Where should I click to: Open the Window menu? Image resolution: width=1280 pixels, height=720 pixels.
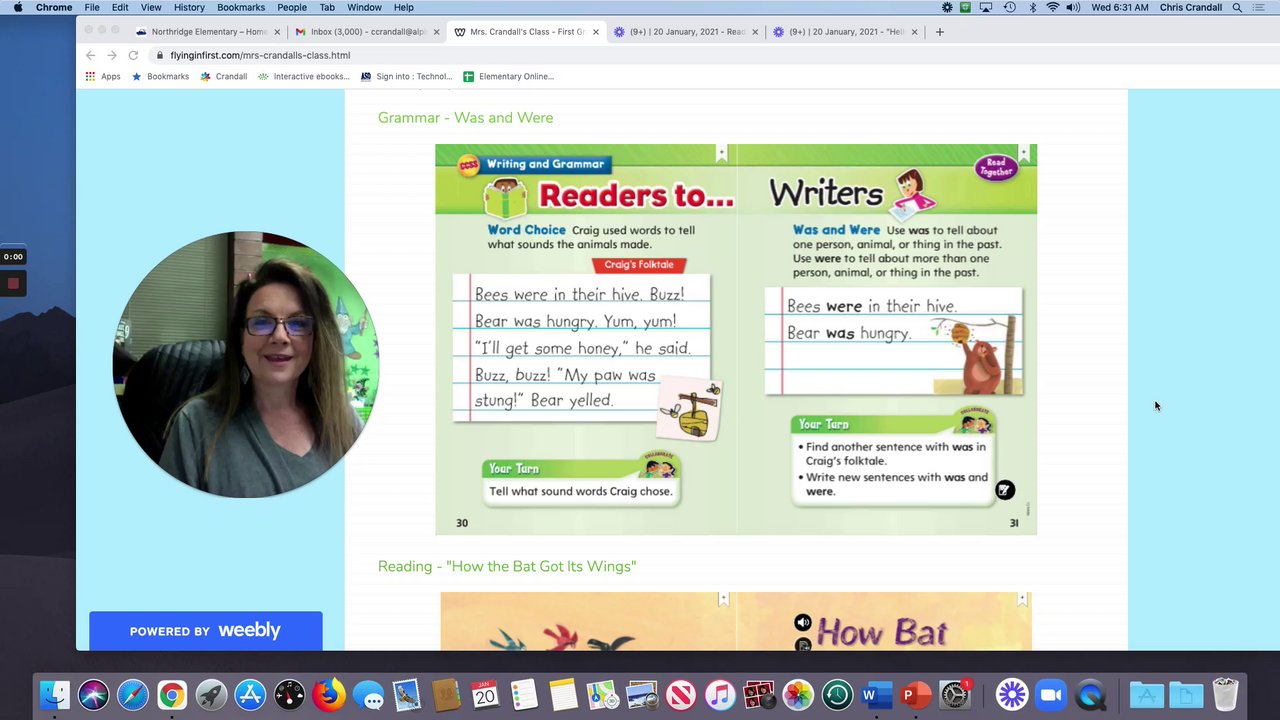364,7
